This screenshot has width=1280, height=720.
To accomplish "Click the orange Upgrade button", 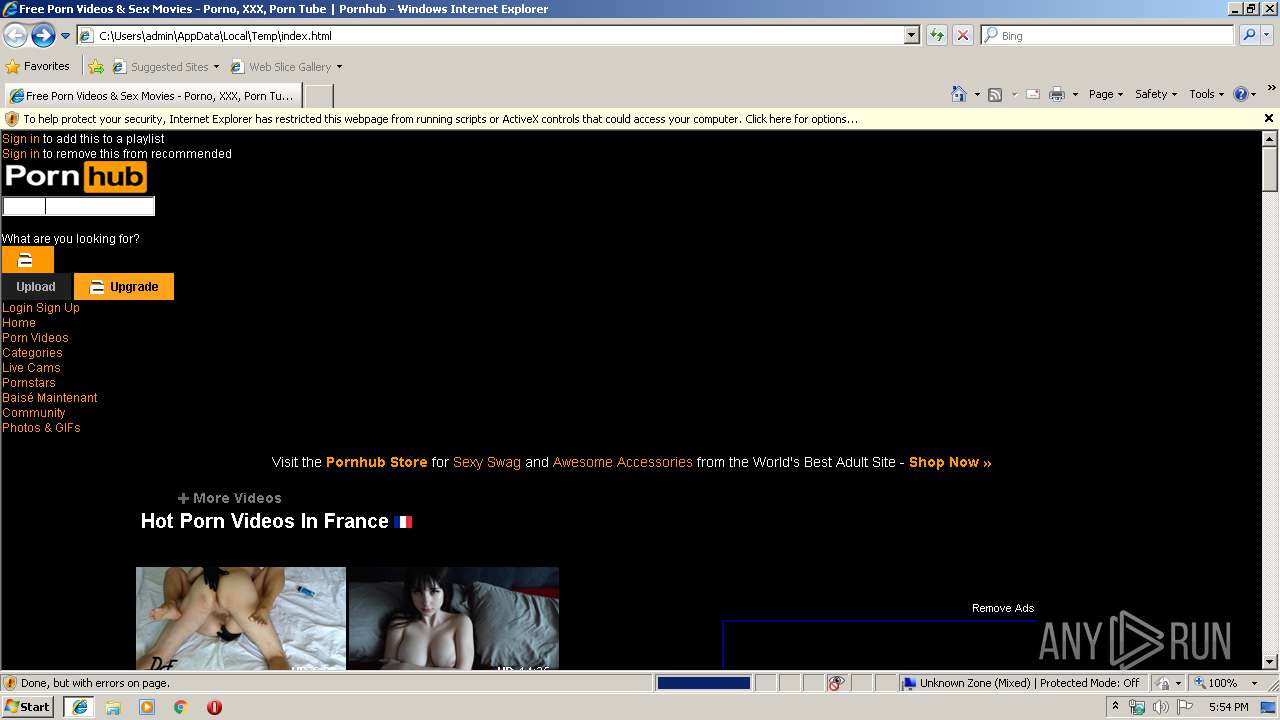I will click(x=124, y=287).
